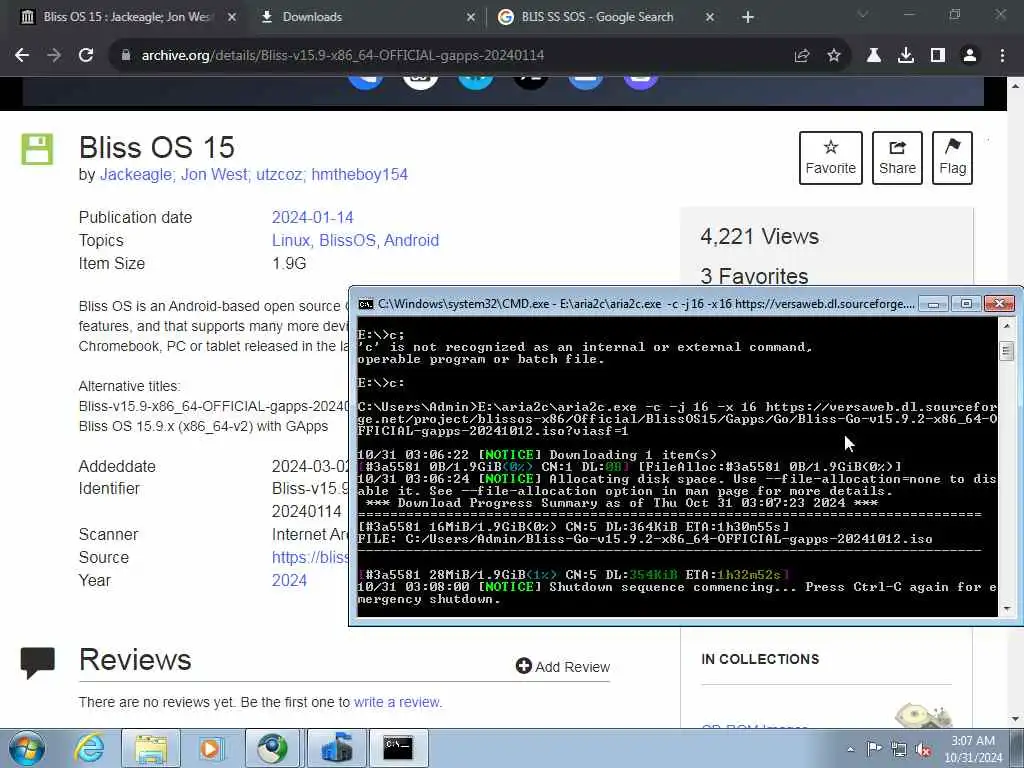This screenshot has width=1024, height=768.
Task: Click the 3 Favorites text
Action: point(754,276)
